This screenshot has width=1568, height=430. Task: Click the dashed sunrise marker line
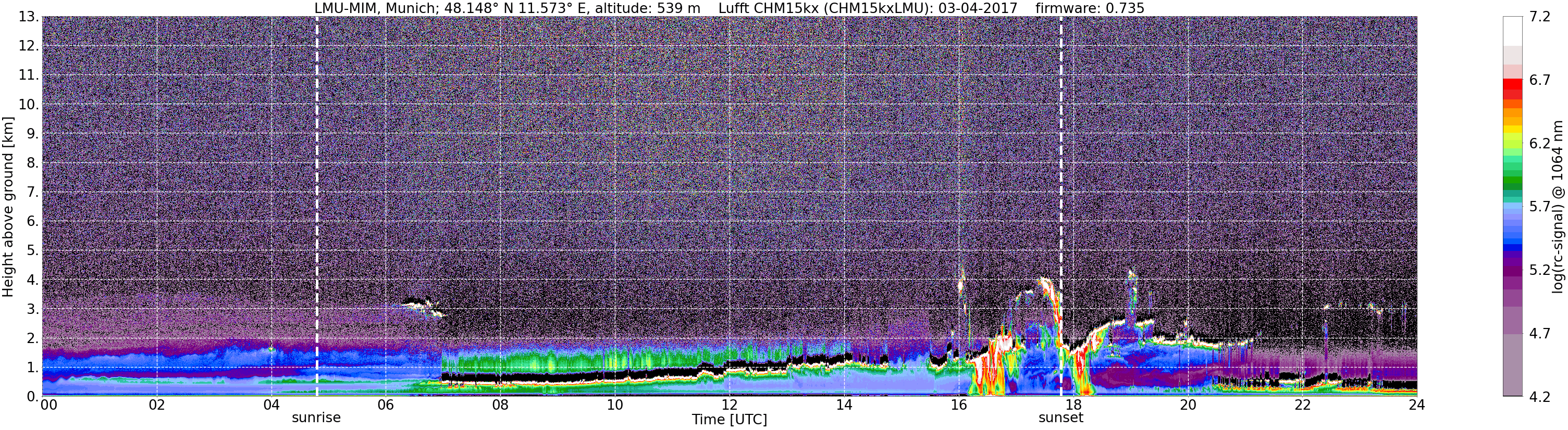316,207
